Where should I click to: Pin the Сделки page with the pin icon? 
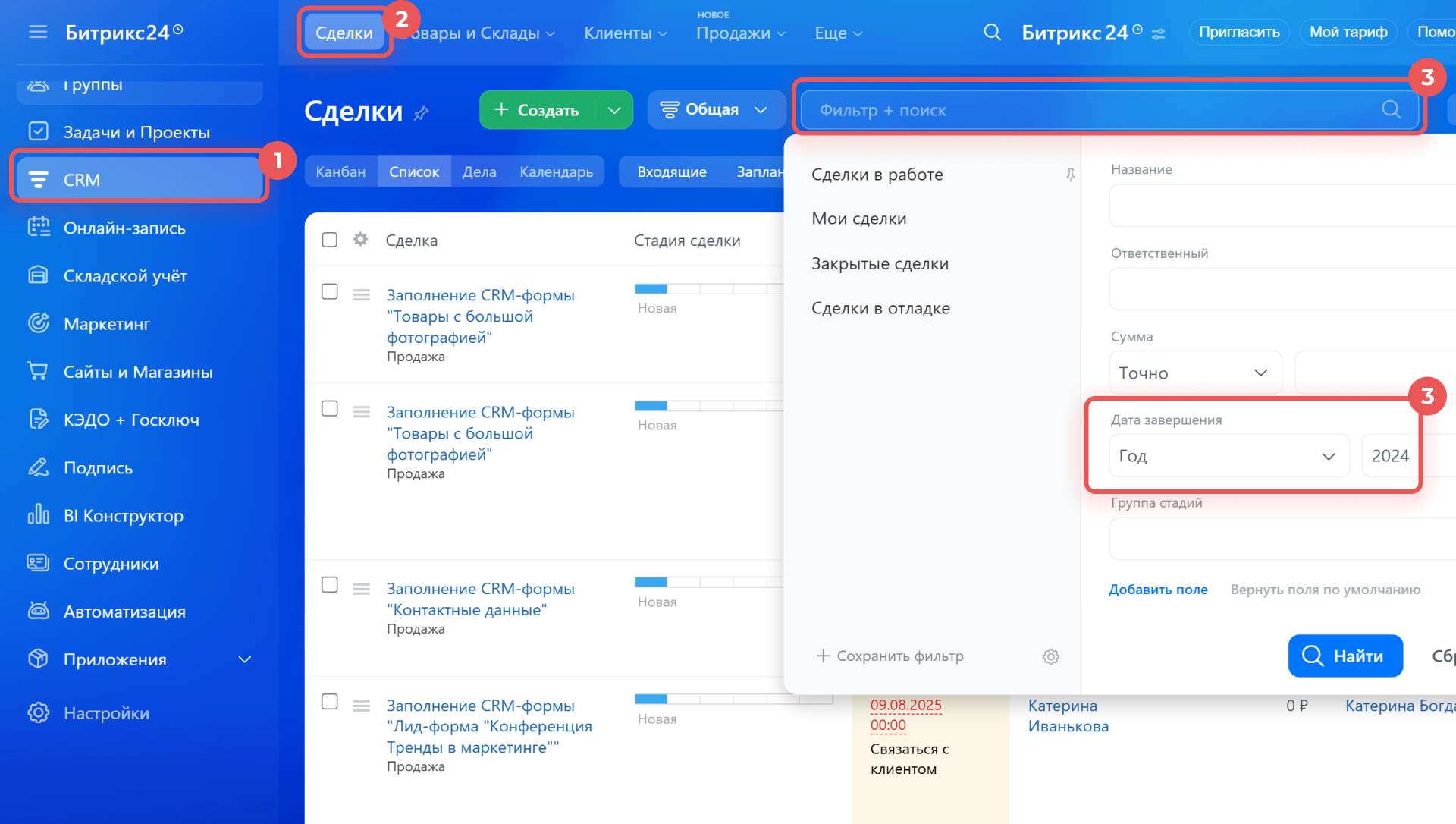[x=421, y=113]
